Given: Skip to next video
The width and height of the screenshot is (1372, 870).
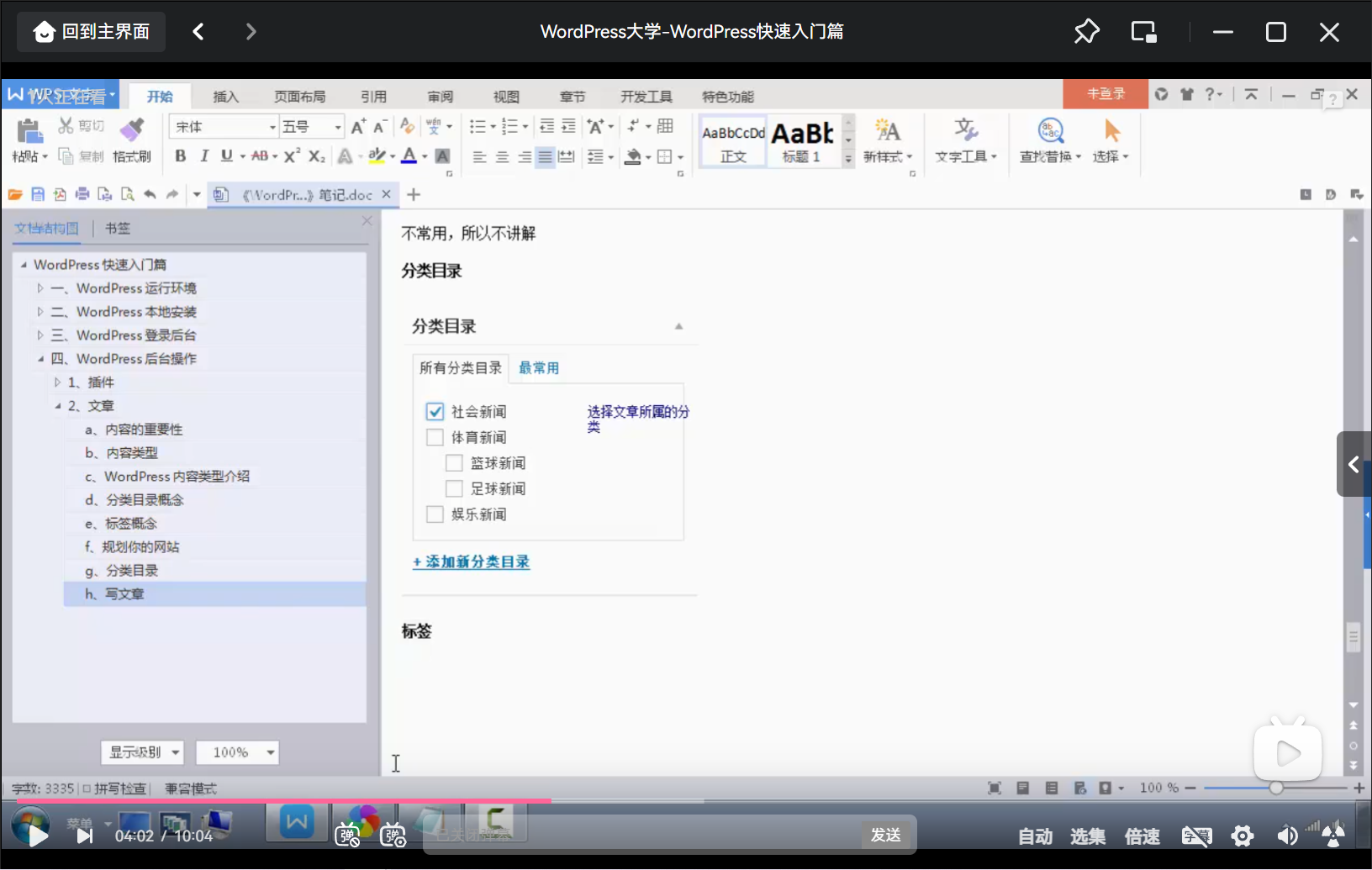Looking at the screenshot, I should [85, 836].
